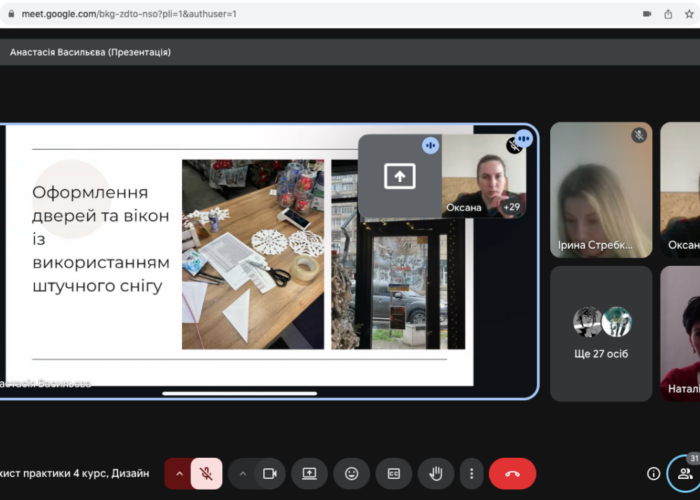
Task: Click the +29 participants badge
Action: (x=511, y=207)
